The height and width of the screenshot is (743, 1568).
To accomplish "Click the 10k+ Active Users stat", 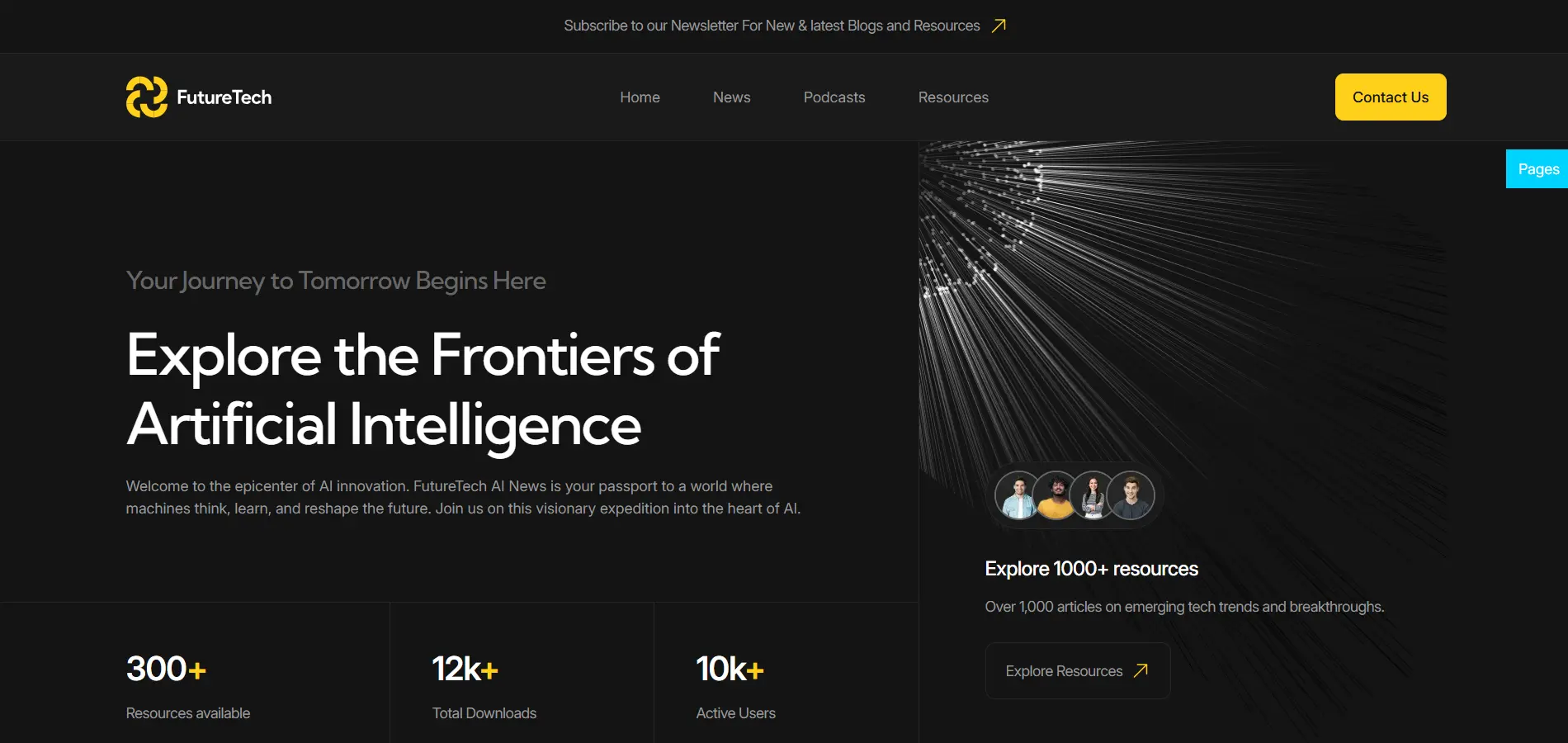I will pyautogui.click(x=736, y=687).
